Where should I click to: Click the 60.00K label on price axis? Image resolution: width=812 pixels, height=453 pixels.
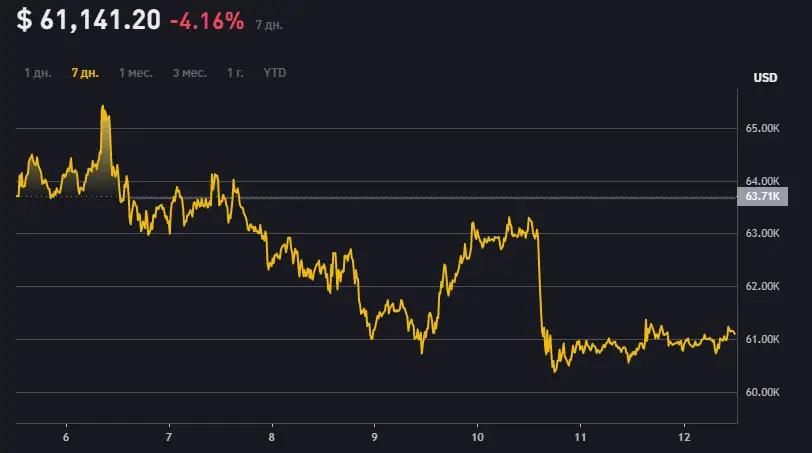762,392
